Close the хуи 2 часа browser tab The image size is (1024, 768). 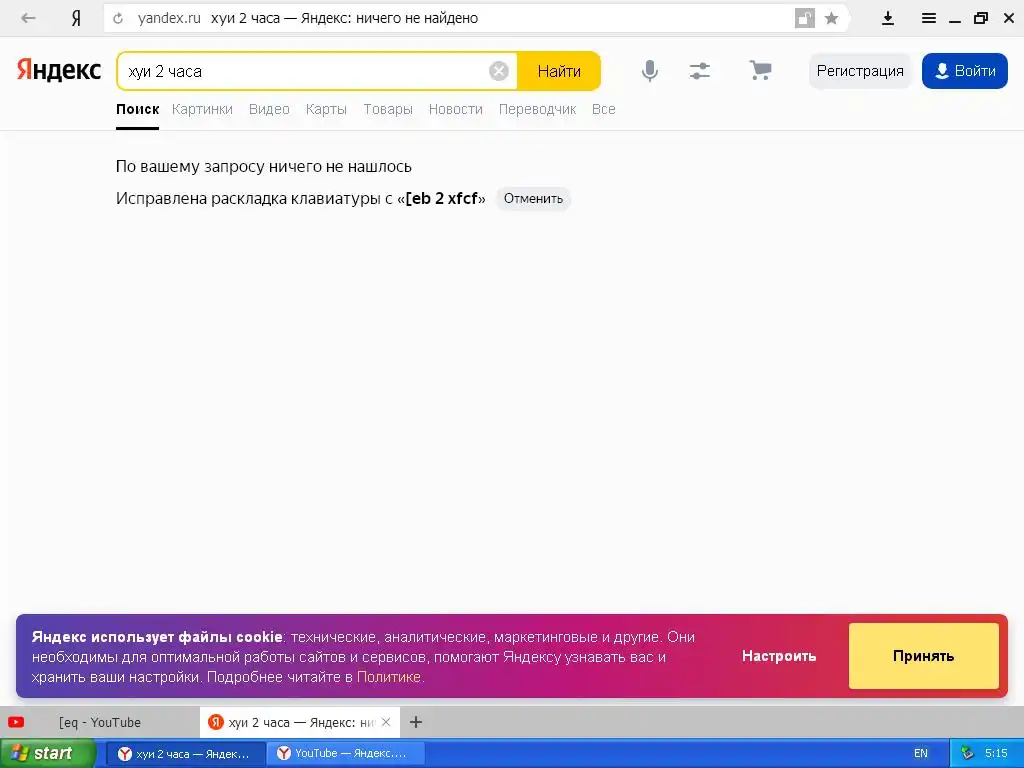tap(386, 722)
